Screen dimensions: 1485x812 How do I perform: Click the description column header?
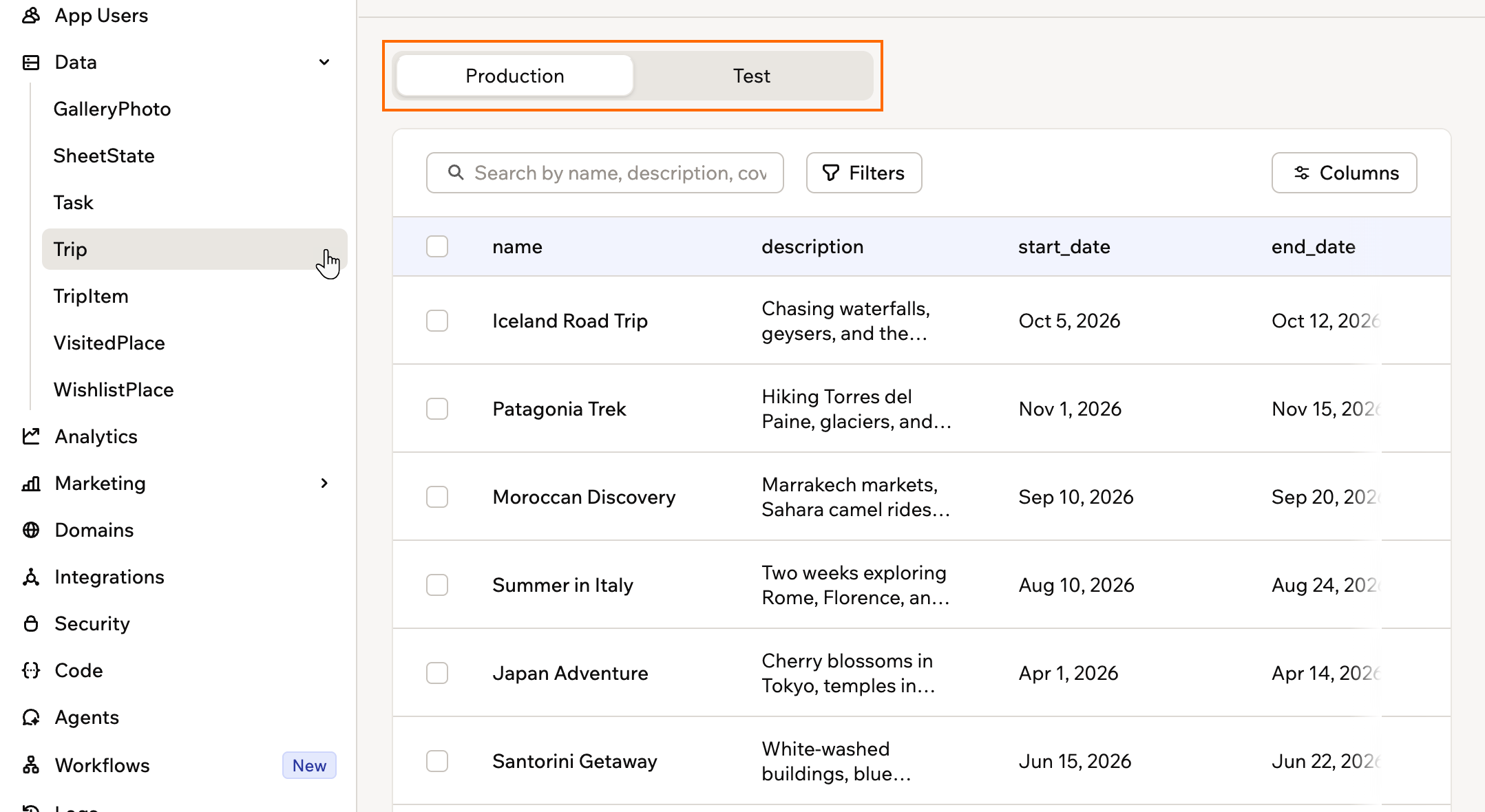click(x=812, y=246)
